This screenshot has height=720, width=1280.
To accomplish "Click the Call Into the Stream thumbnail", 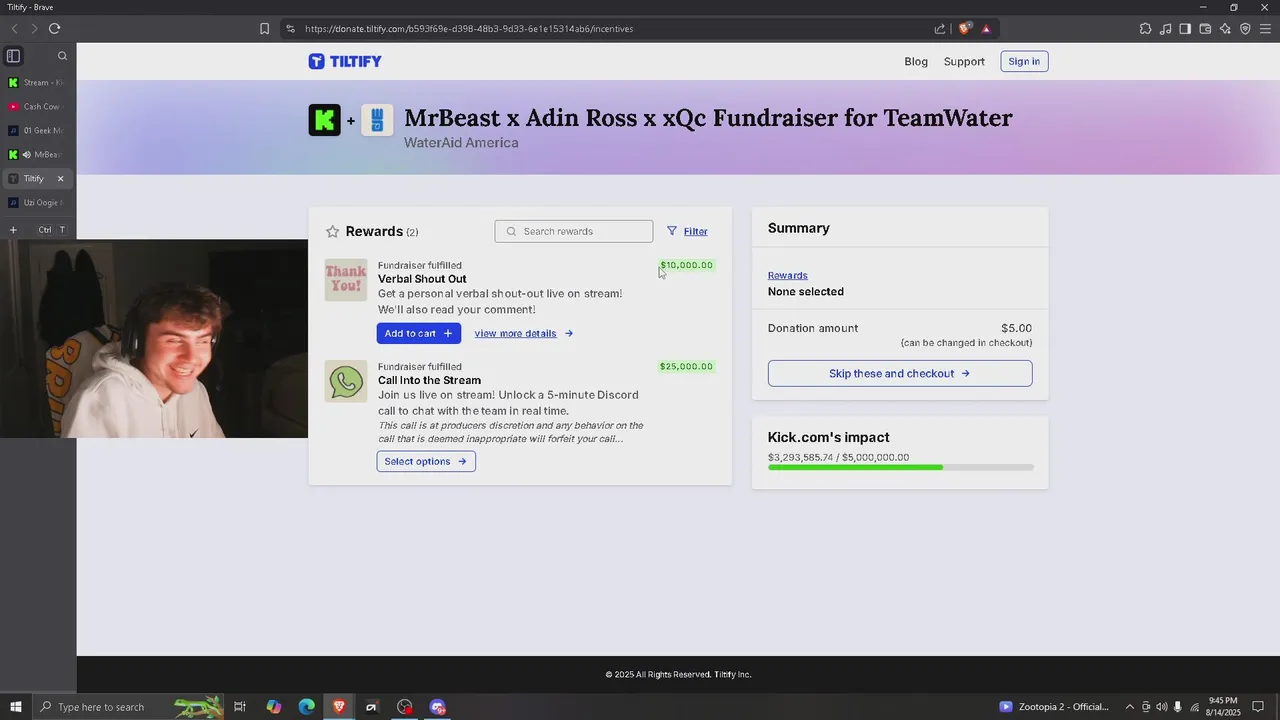I will click(x=346, y=381).
